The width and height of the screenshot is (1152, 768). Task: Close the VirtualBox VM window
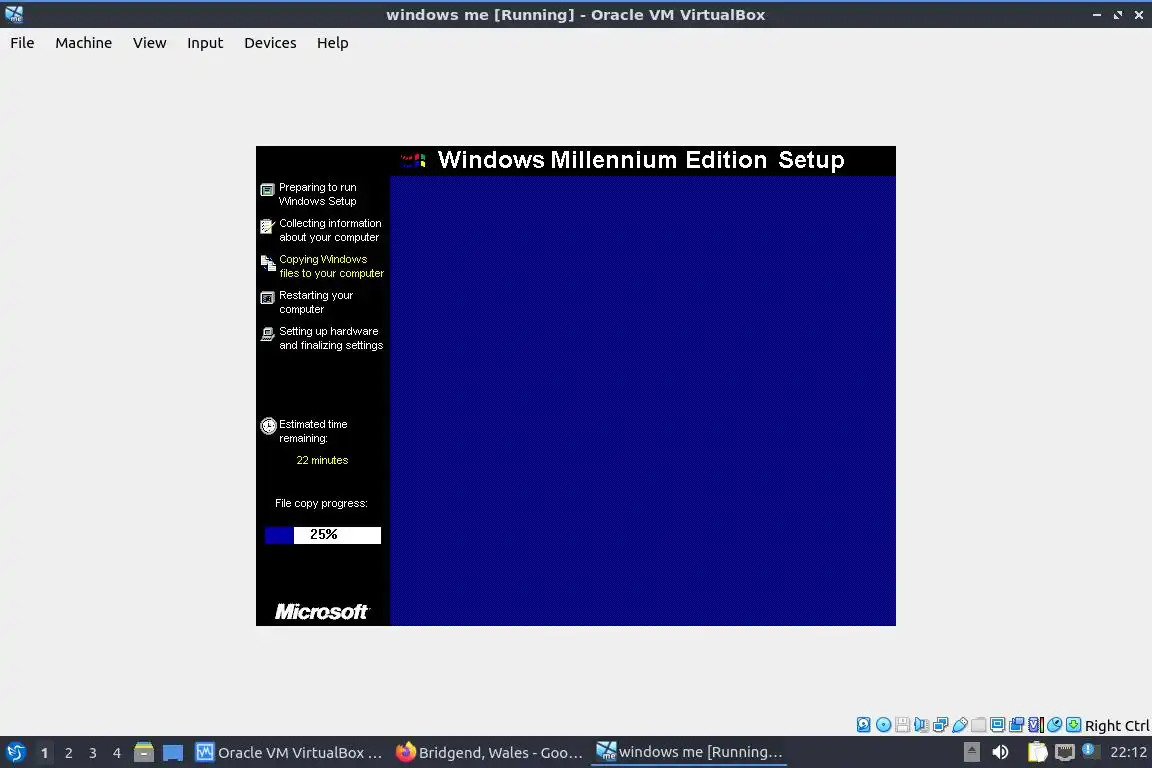click(1139, 15)
